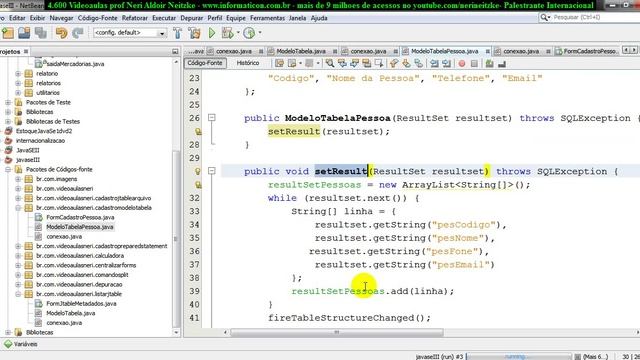Open the Back history dropdown in the editor toolbar
This screenshot has width=640, height=360.
tap(300, 64)
